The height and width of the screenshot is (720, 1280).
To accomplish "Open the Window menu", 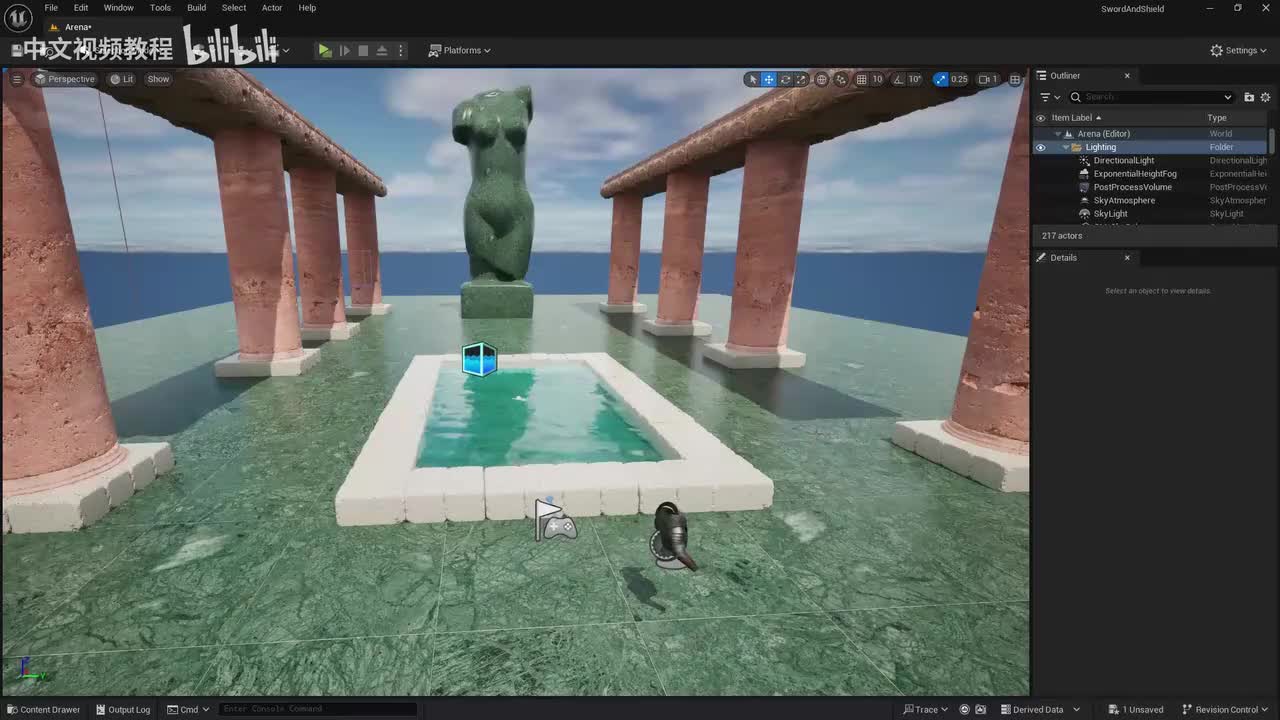I will [x=118, y=8].
